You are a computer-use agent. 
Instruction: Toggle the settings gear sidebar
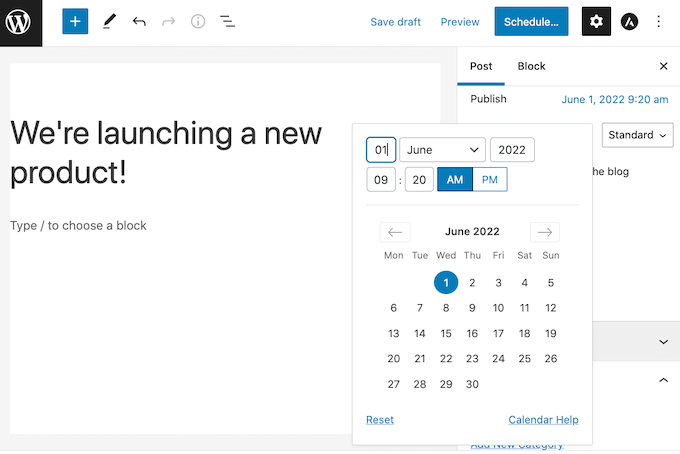click(596, 21)
